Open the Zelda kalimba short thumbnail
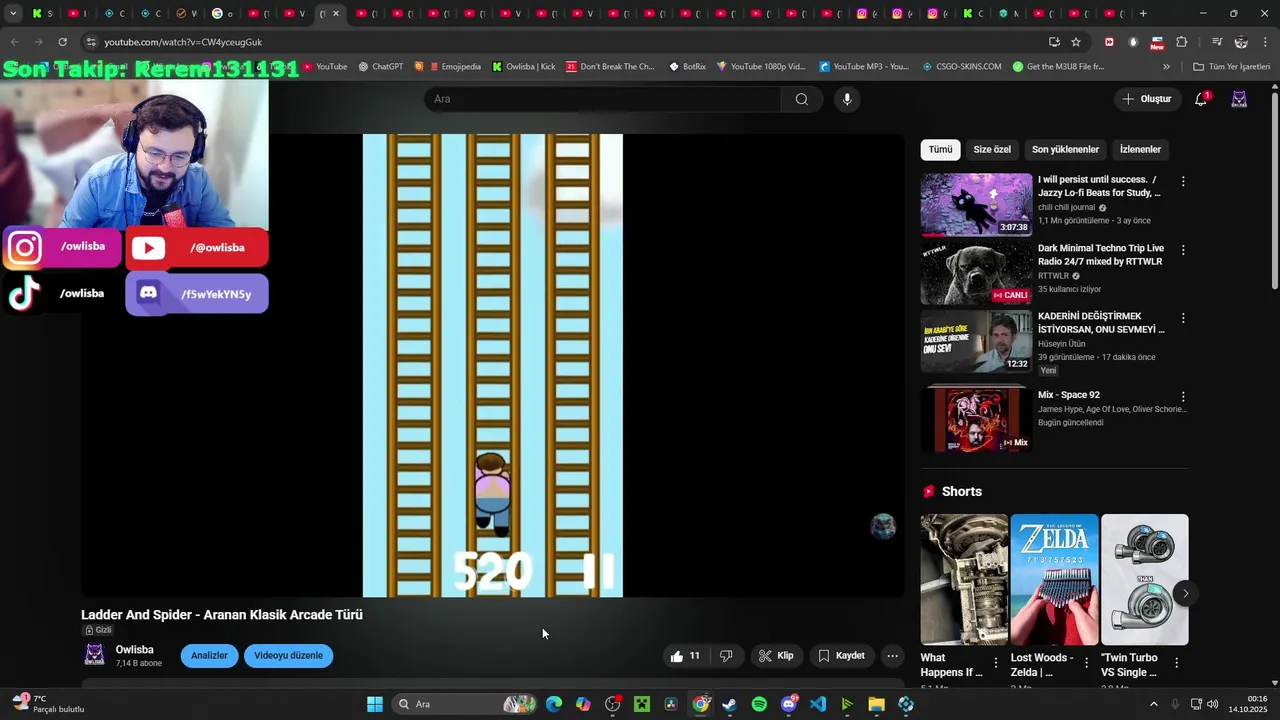The height and width of the screenshot is (720, 1280). (x=1054, y=579)
